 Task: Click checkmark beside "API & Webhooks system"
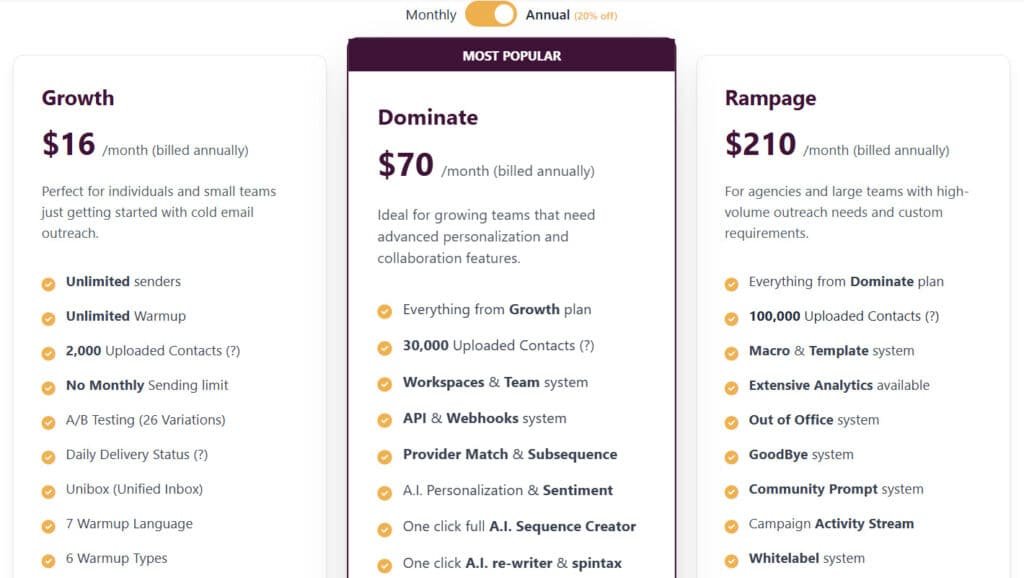click(383, 419)
